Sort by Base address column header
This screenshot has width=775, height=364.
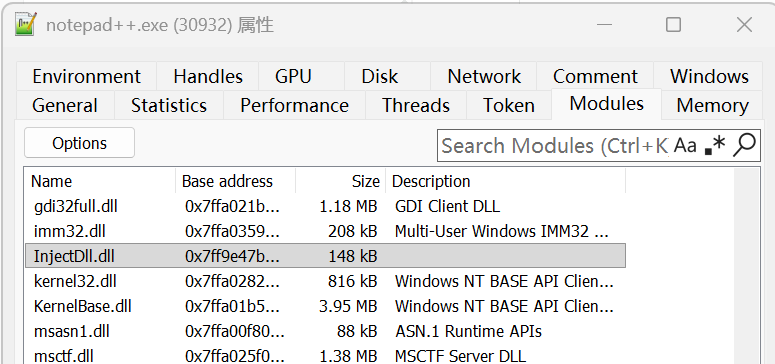pyautogui.click(x=235, y=181)
